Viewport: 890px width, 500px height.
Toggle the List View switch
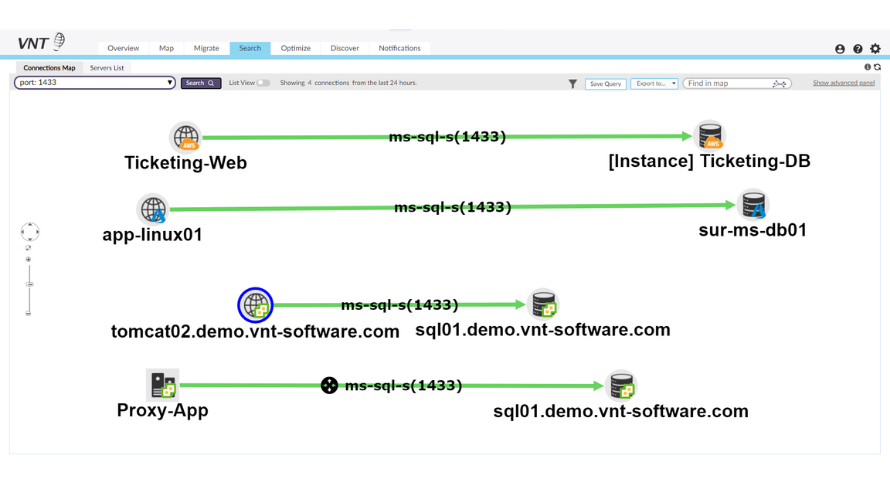coord(263,83)
